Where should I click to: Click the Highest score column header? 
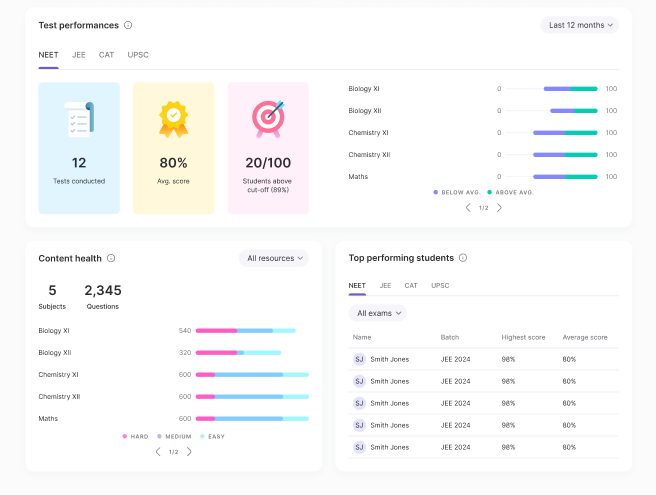(523, 337)
